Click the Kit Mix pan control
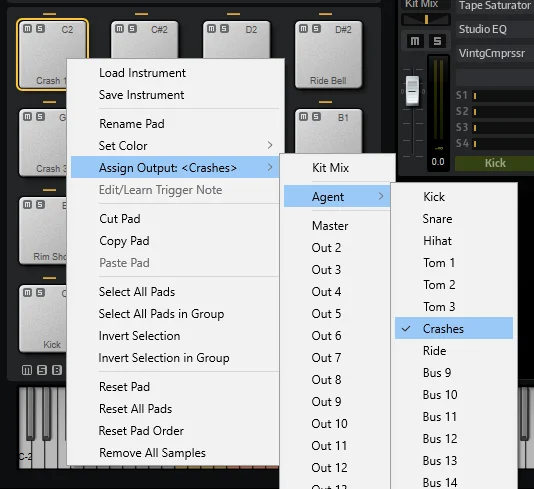534x489 pixels. point(426,19)
